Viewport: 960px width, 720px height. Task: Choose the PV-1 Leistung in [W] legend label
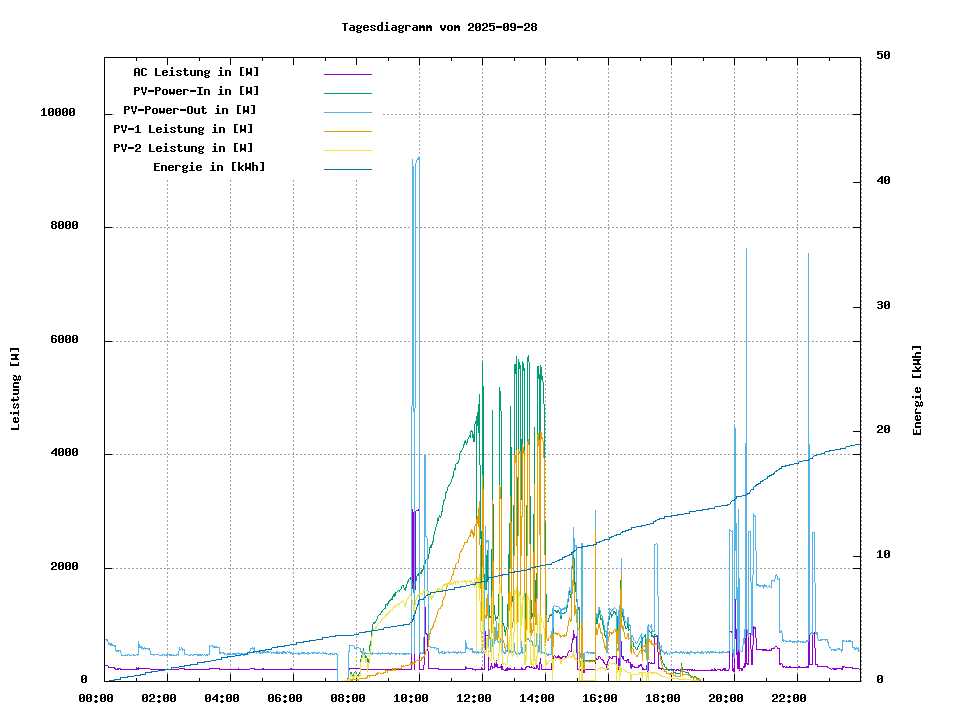coord(183,129)
